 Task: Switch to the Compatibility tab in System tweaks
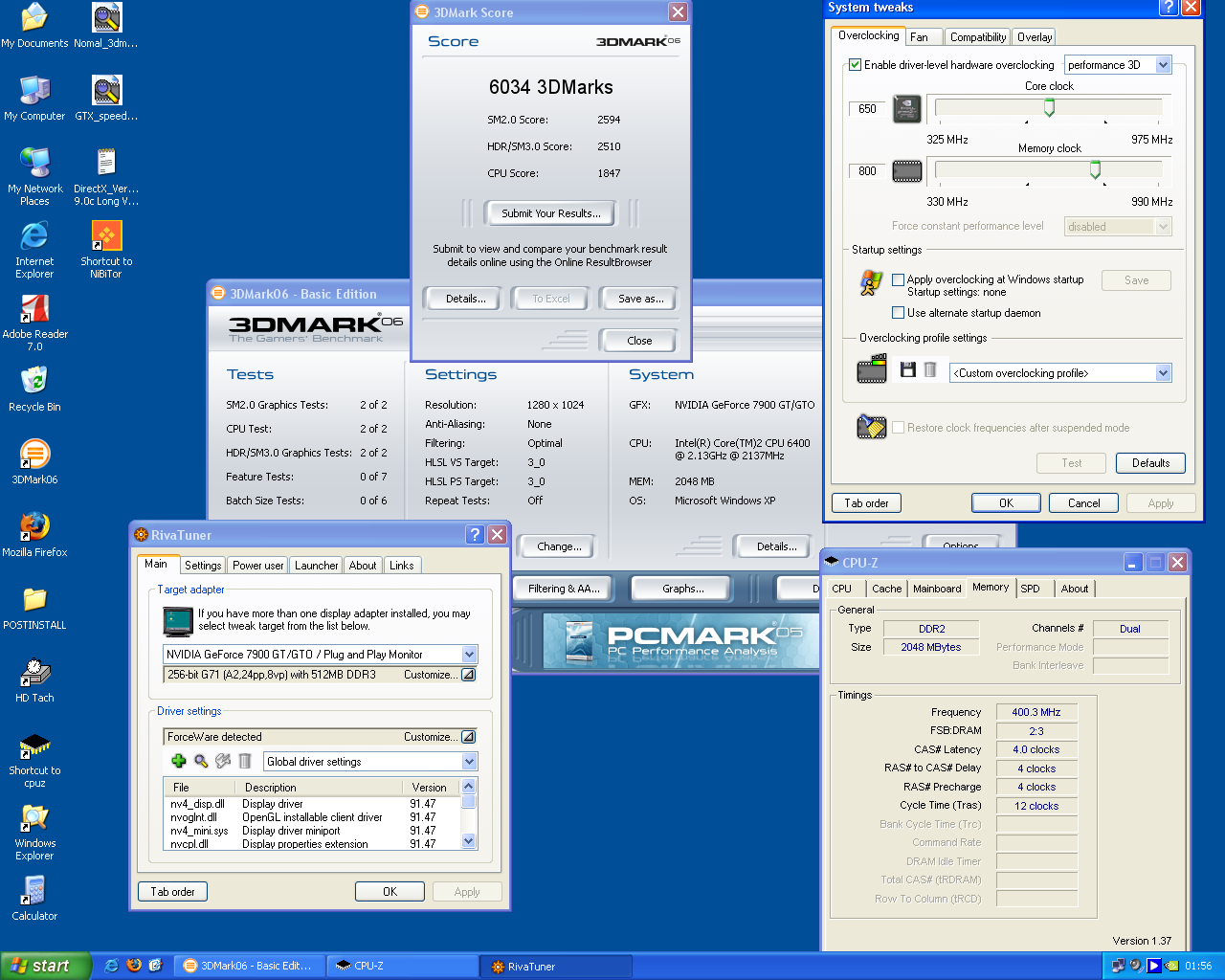point(978,37)
